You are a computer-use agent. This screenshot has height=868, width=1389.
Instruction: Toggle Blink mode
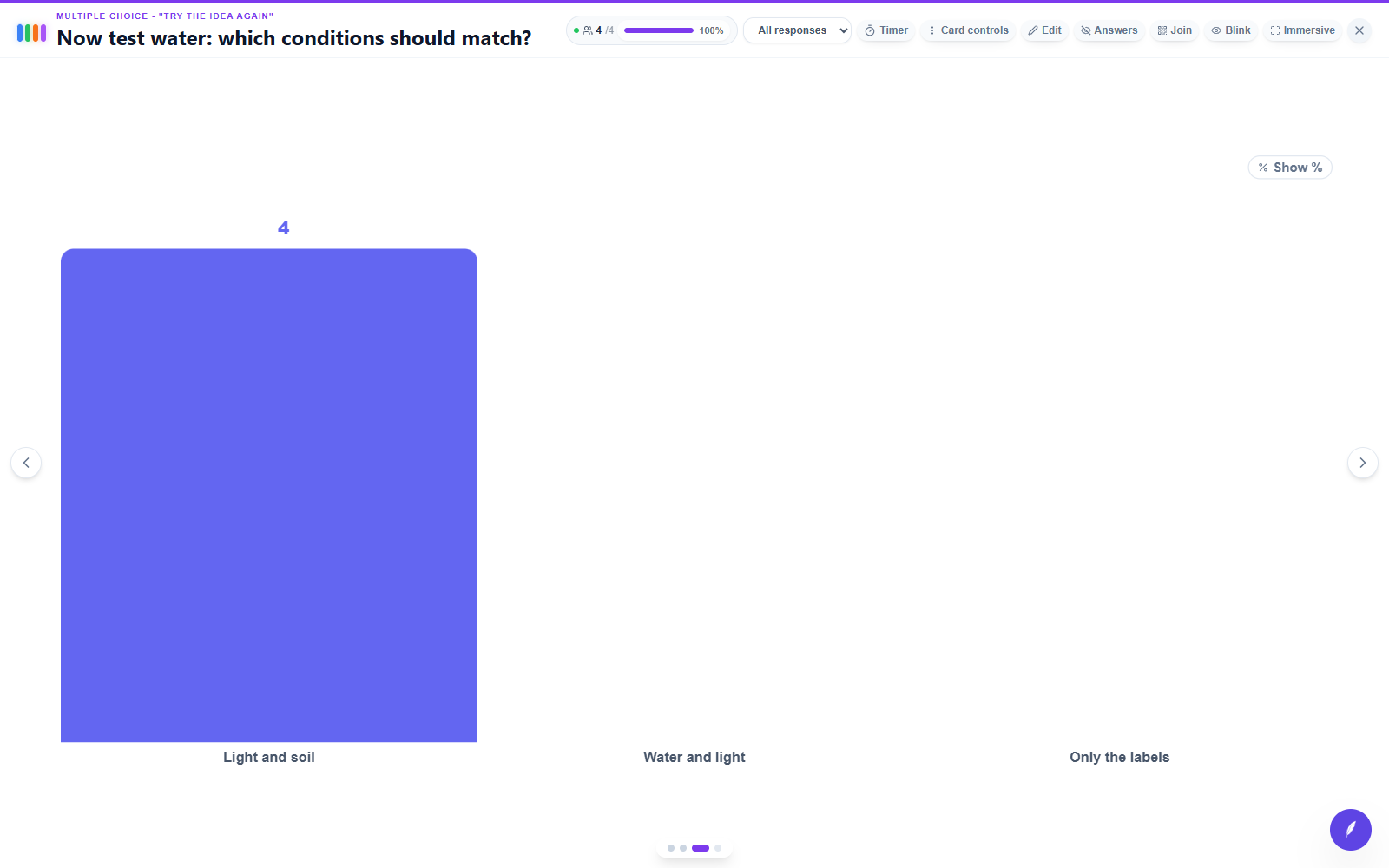1231,30
